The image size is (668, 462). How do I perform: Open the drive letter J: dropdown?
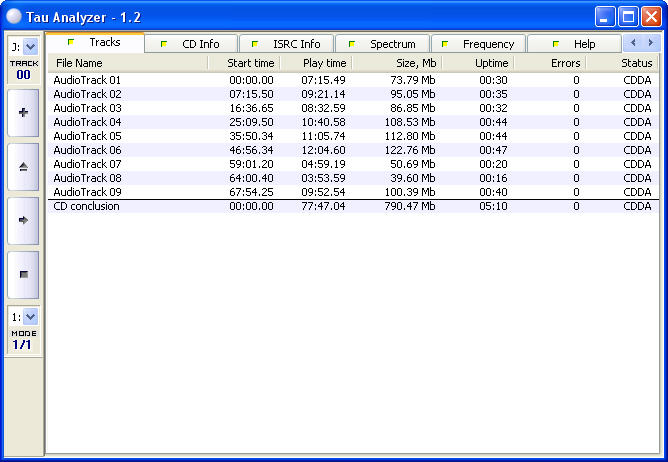[x=30, y=46]
